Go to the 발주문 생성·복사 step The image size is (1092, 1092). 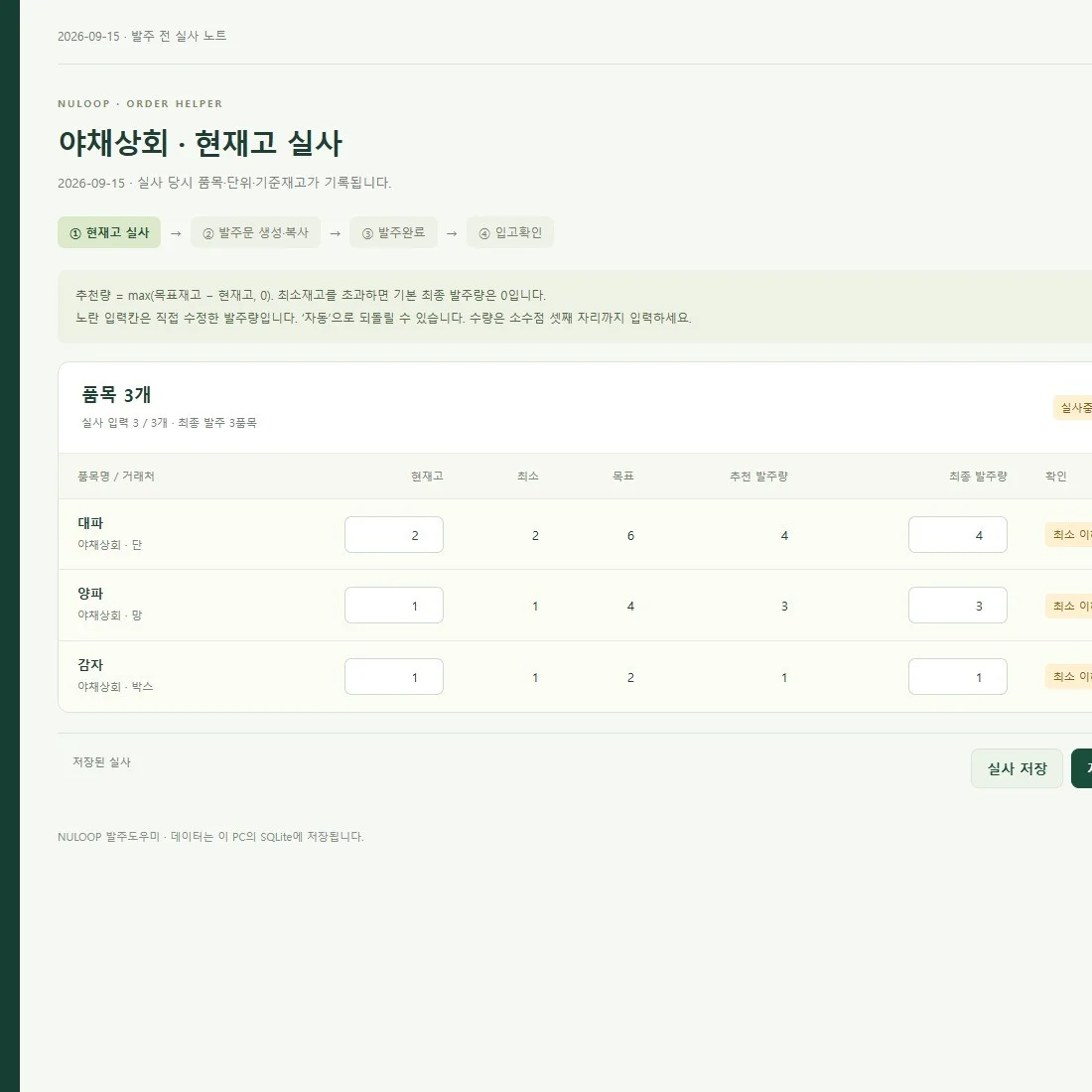click(x=255, y=232)
